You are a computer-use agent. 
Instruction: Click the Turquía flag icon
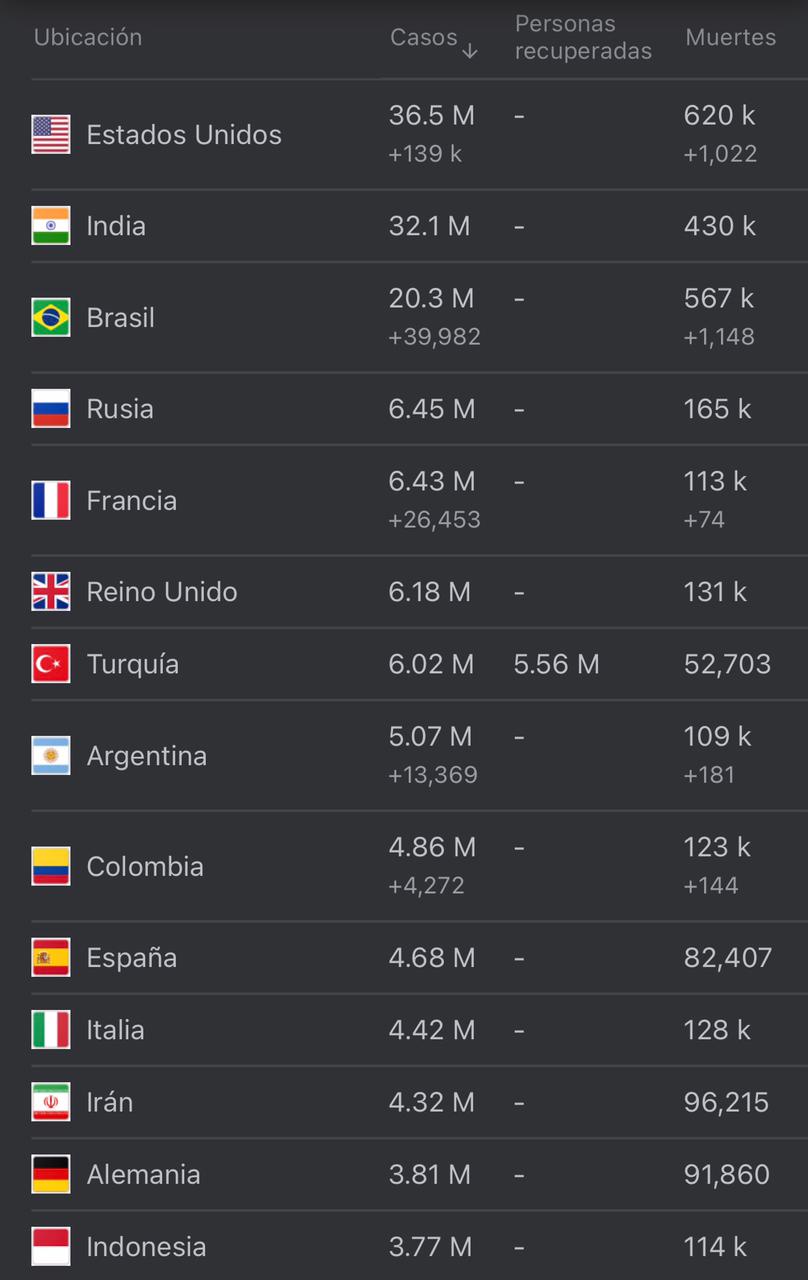click(x=51, y=663)
